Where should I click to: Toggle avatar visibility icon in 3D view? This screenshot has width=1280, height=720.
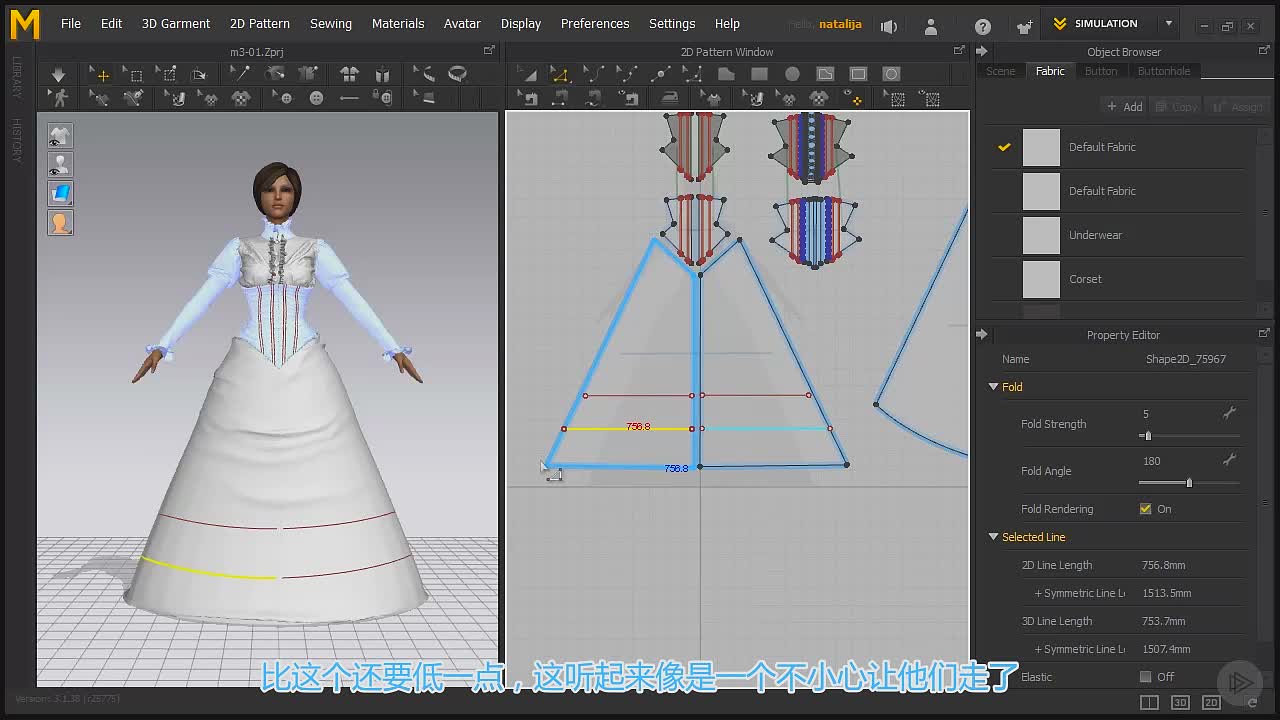(60, 165)
